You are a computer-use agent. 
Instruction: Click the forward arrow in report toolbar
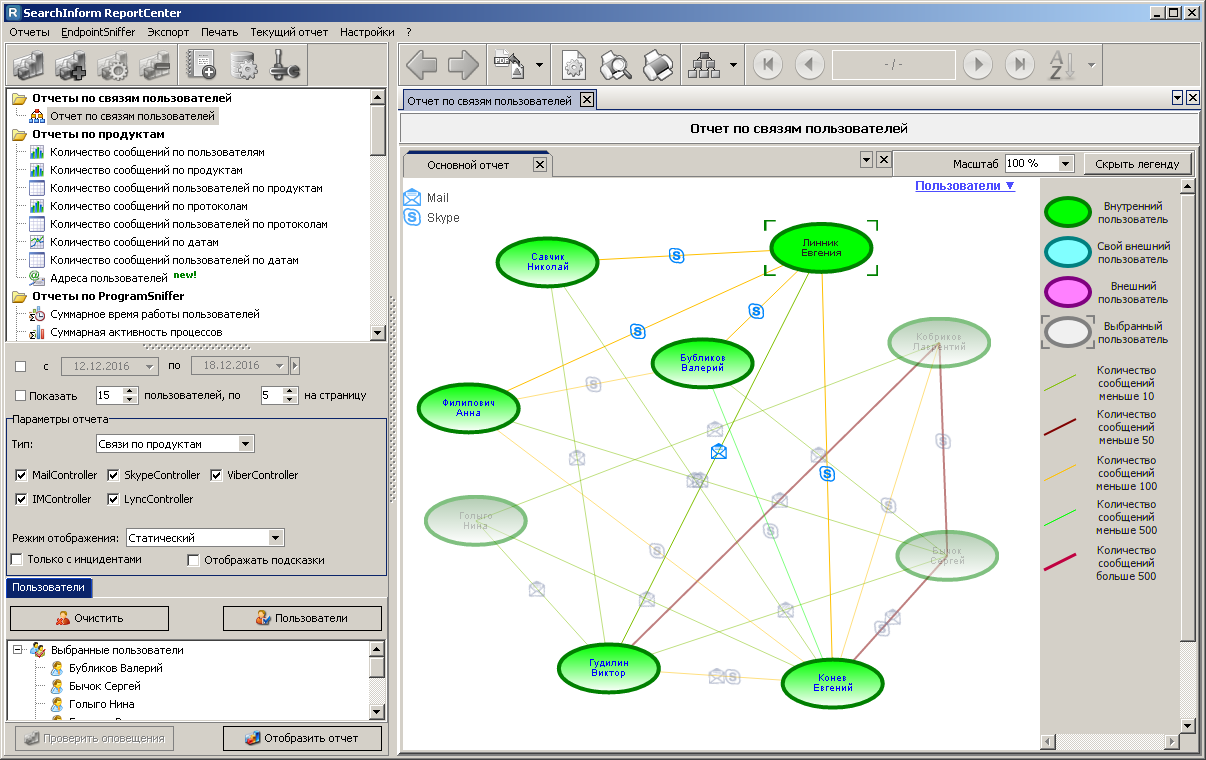pos(464,66)
